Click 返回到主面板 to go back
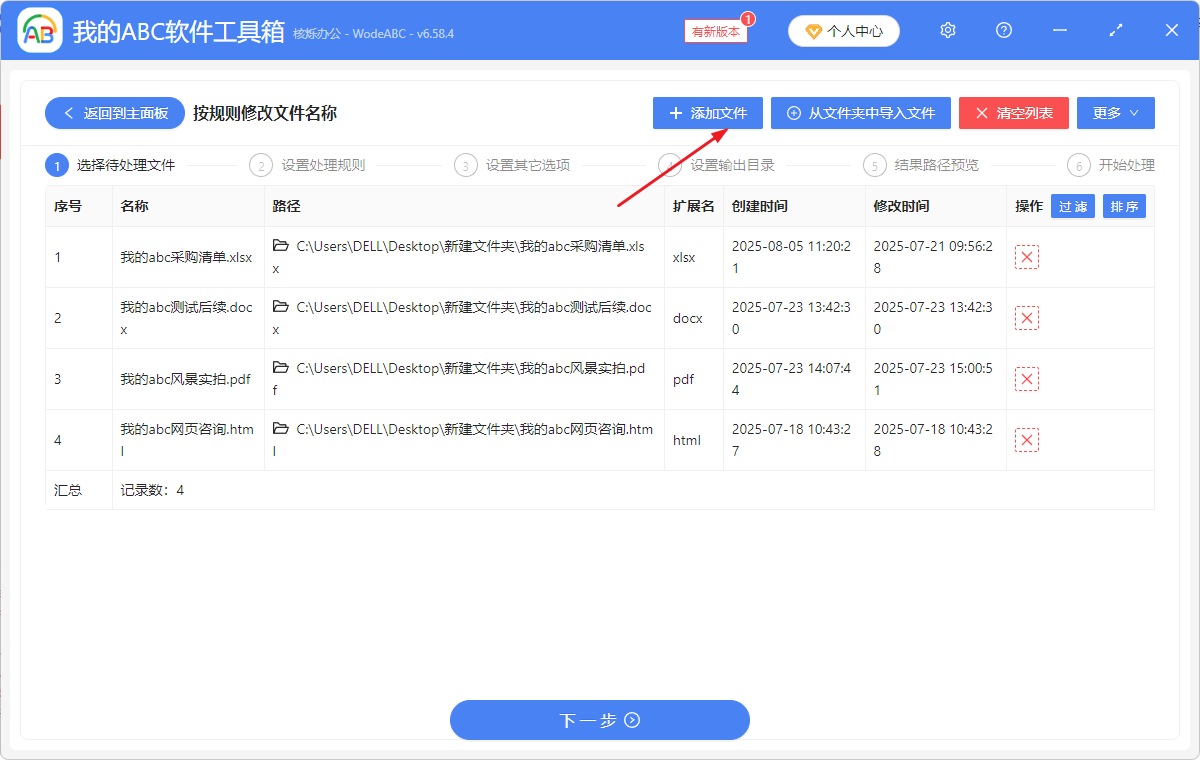This screenshot has width=1200, height=760. (x=114, y=113)
